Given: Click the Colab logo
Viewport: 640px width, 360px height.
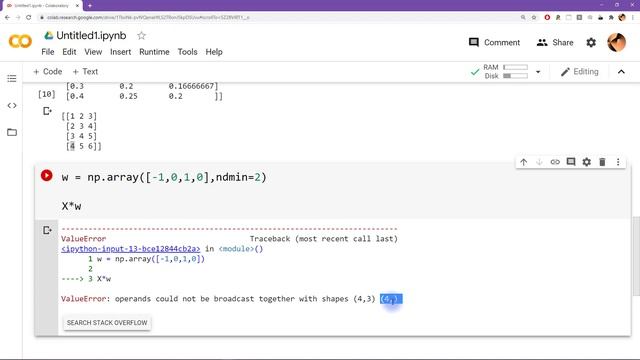Looking at the screenshot, I should pyautogui.click(x=20, y=42).
